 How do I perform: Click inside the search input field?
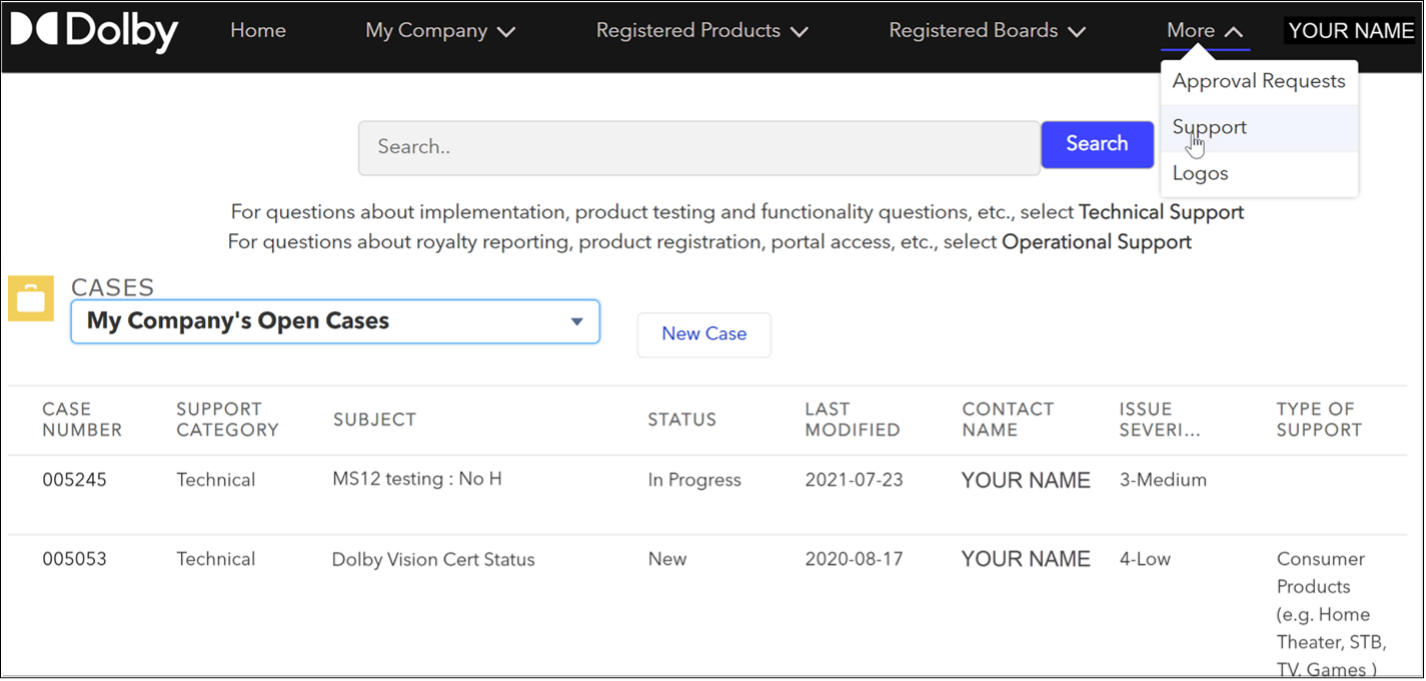tap(699, 146)
